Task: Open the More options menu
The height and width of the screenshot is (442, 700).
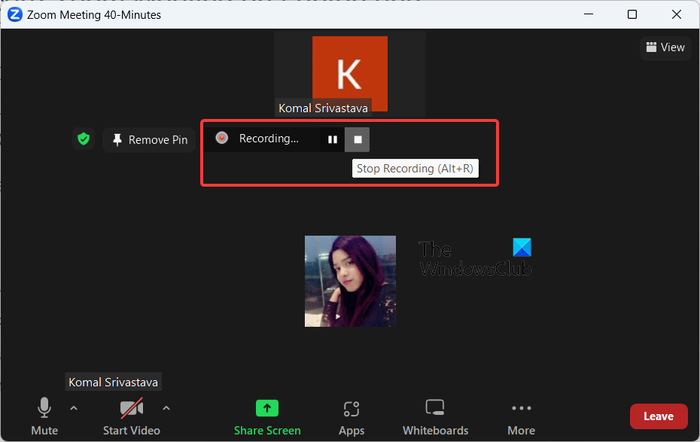Action: (x=521, y=417)
